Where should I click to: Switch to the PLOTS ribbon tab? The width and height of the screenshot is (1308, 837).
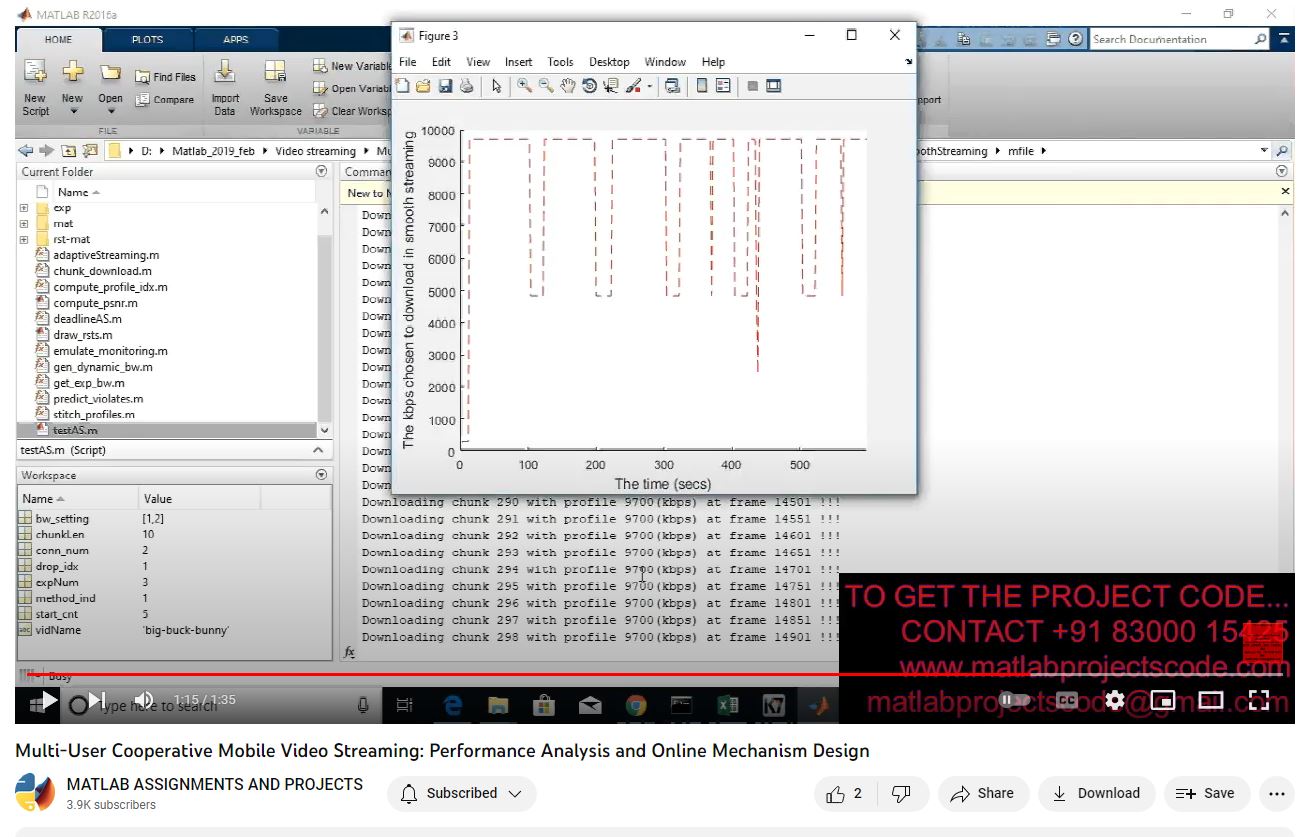click(x=147, y=40)
